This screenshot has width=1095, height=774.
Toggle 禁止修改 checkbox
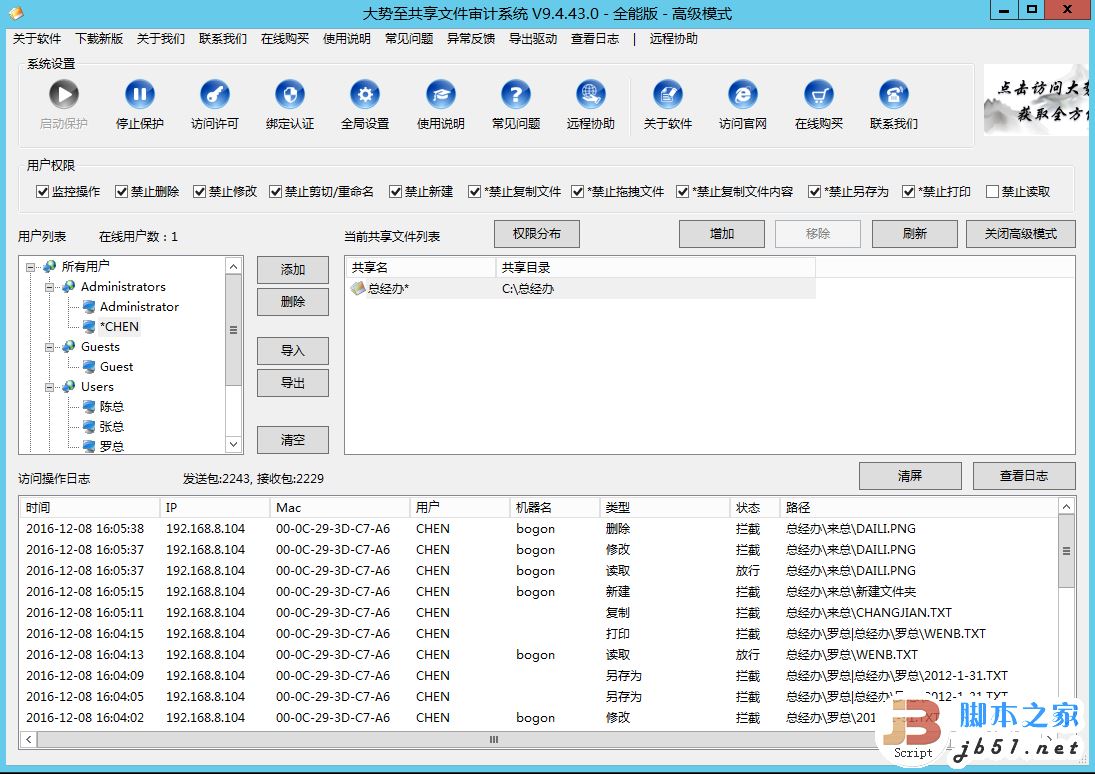tap(200, 191)
